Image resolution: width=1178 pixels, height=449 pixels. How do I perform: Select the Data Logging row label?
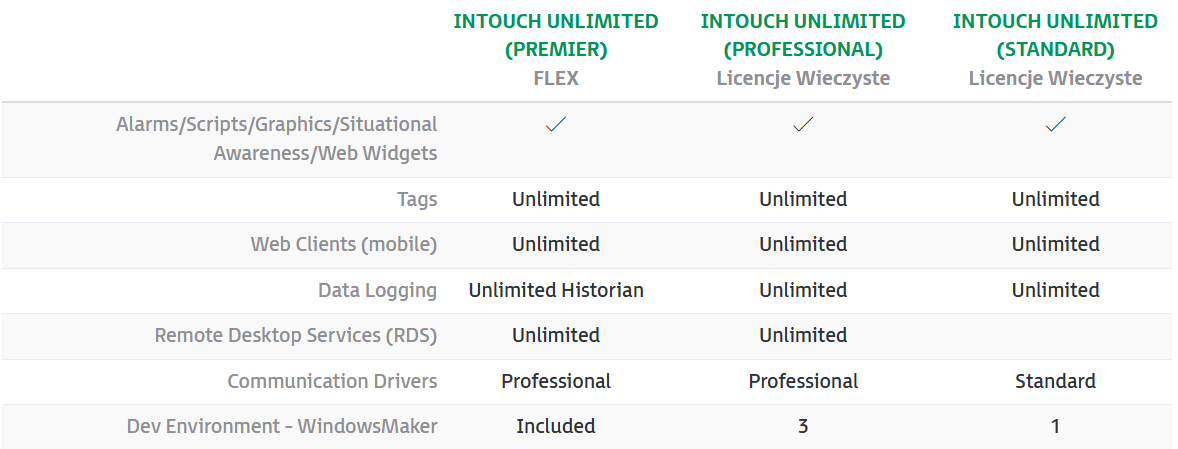click(x=378, y=290)
